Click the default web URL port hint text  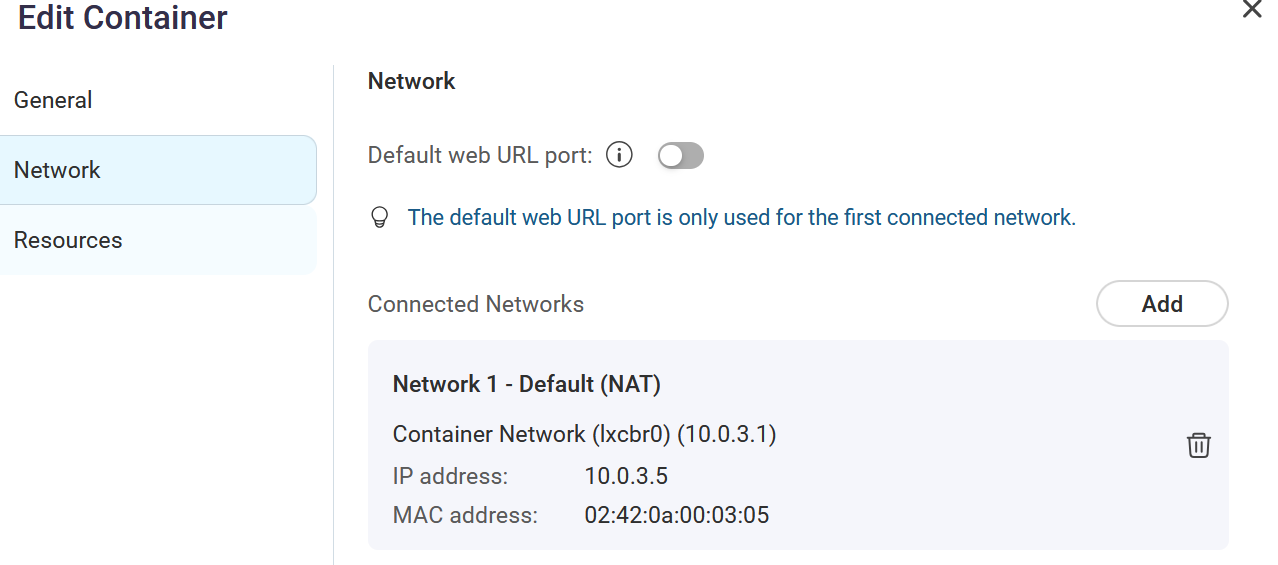click(741, 218)
